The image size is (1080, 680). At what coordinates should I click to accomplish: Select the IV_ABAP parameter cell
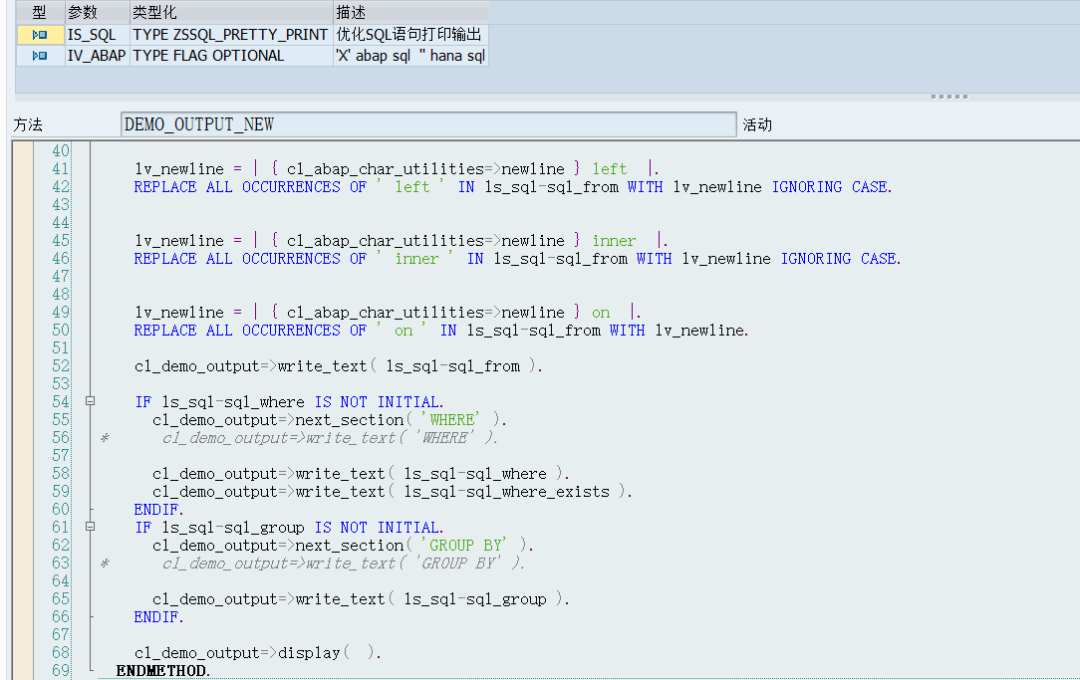click(97, 56)
